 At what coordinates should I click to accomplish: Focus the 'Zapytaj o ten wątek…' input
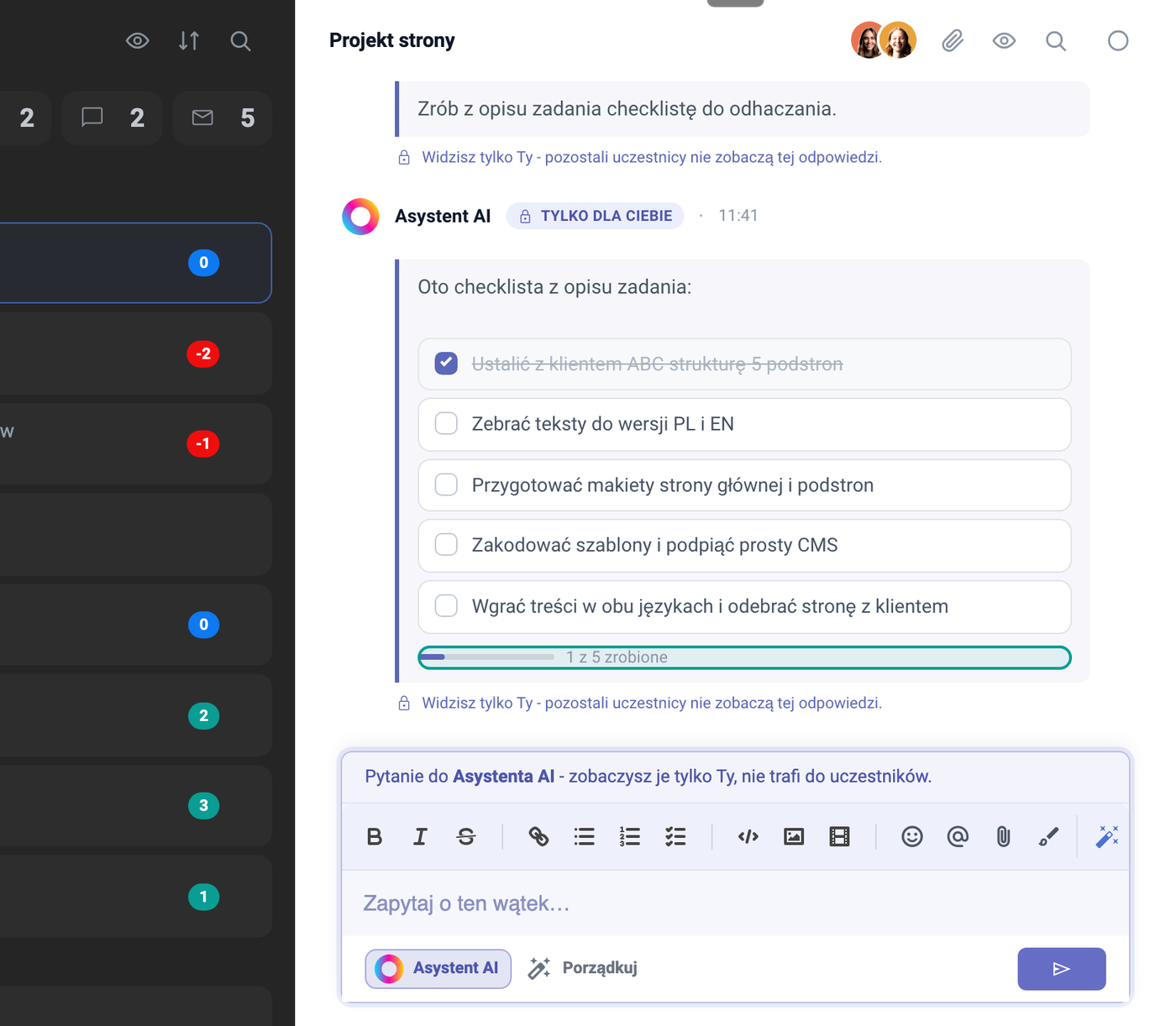tap(735, 903)
